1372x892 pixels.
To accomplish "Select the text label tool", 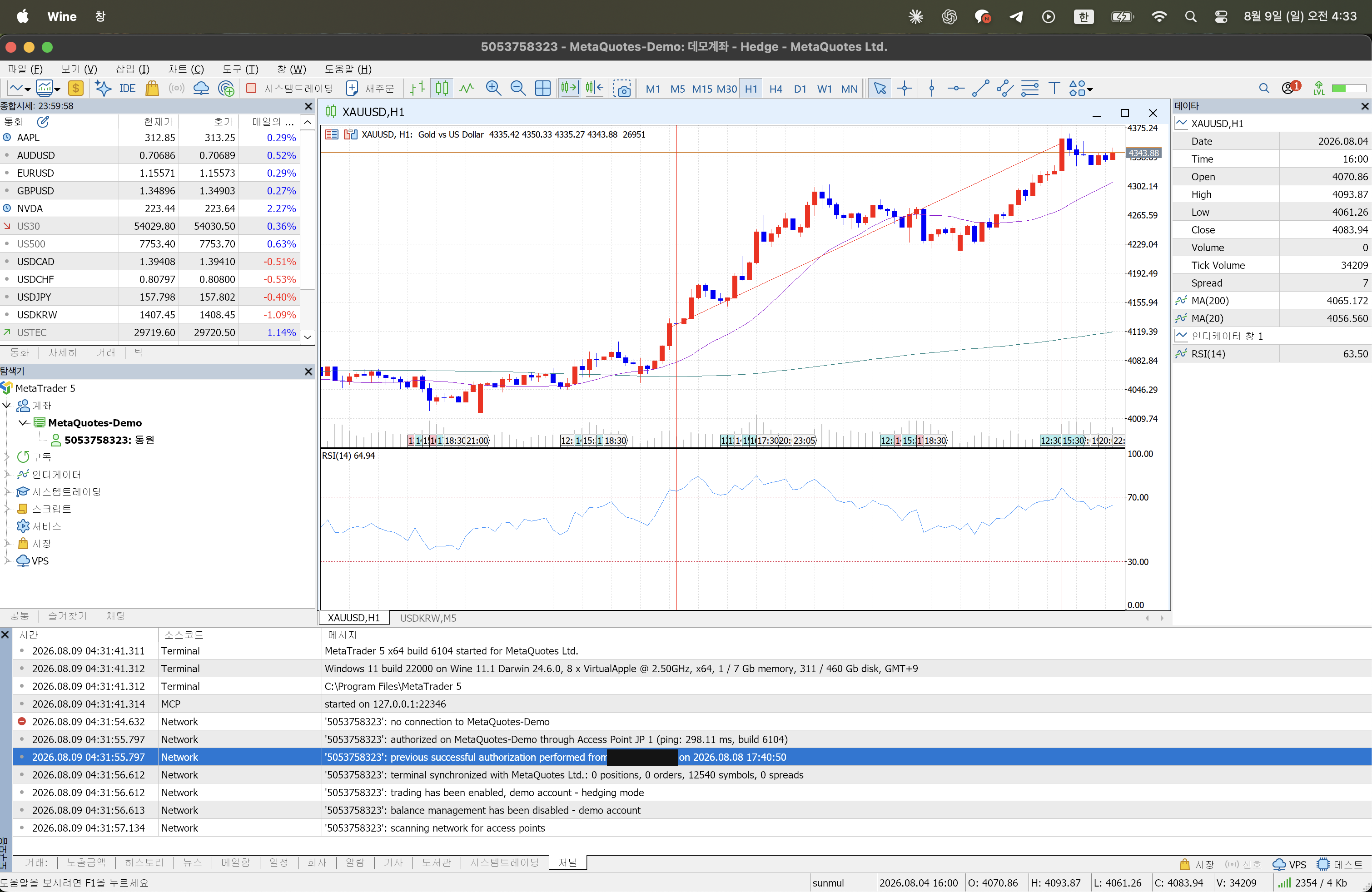I will (x=1054, y=88).
